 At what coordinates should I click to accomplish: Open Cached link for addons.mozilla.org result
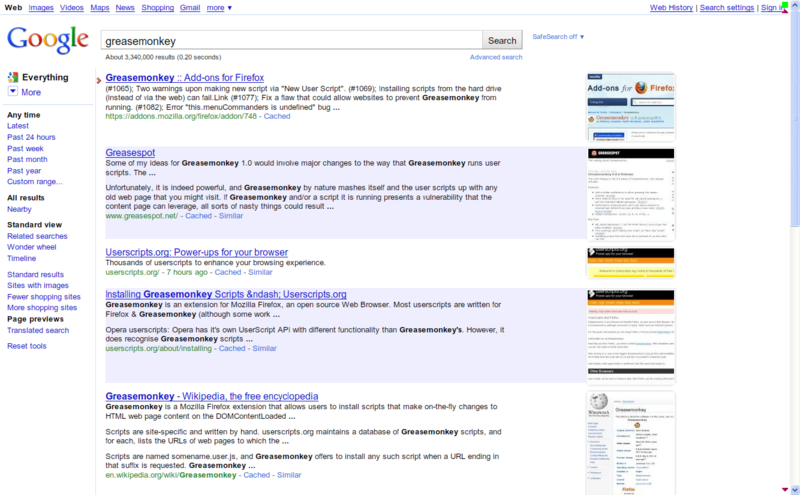point(277,116)
